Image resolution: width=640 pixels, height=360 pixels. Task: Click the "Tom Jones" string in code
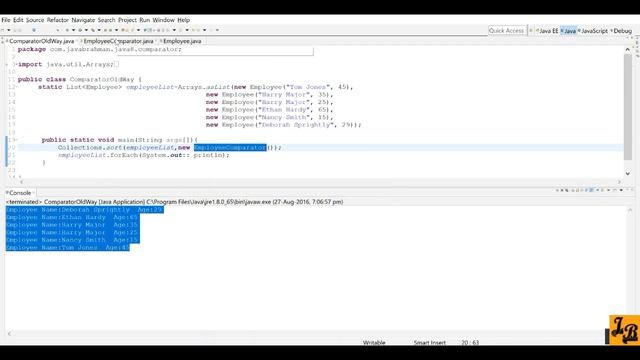[308, 87]
